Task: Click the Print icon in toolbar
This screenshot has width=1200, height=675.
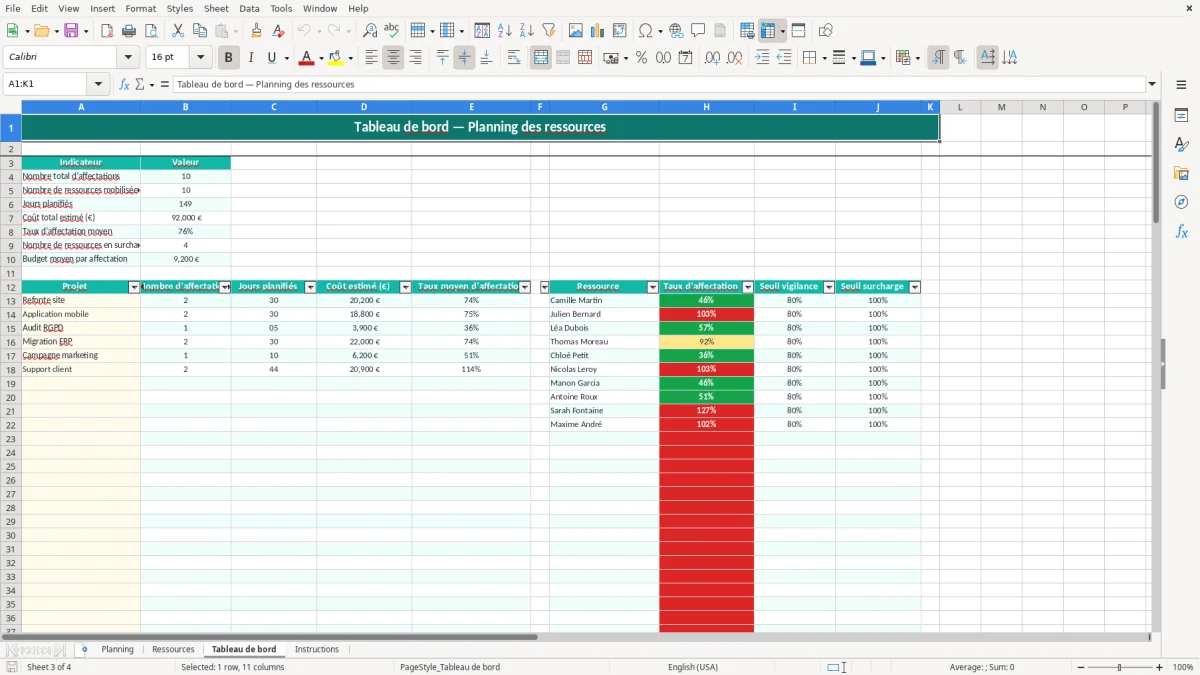Action: (129, 31)
